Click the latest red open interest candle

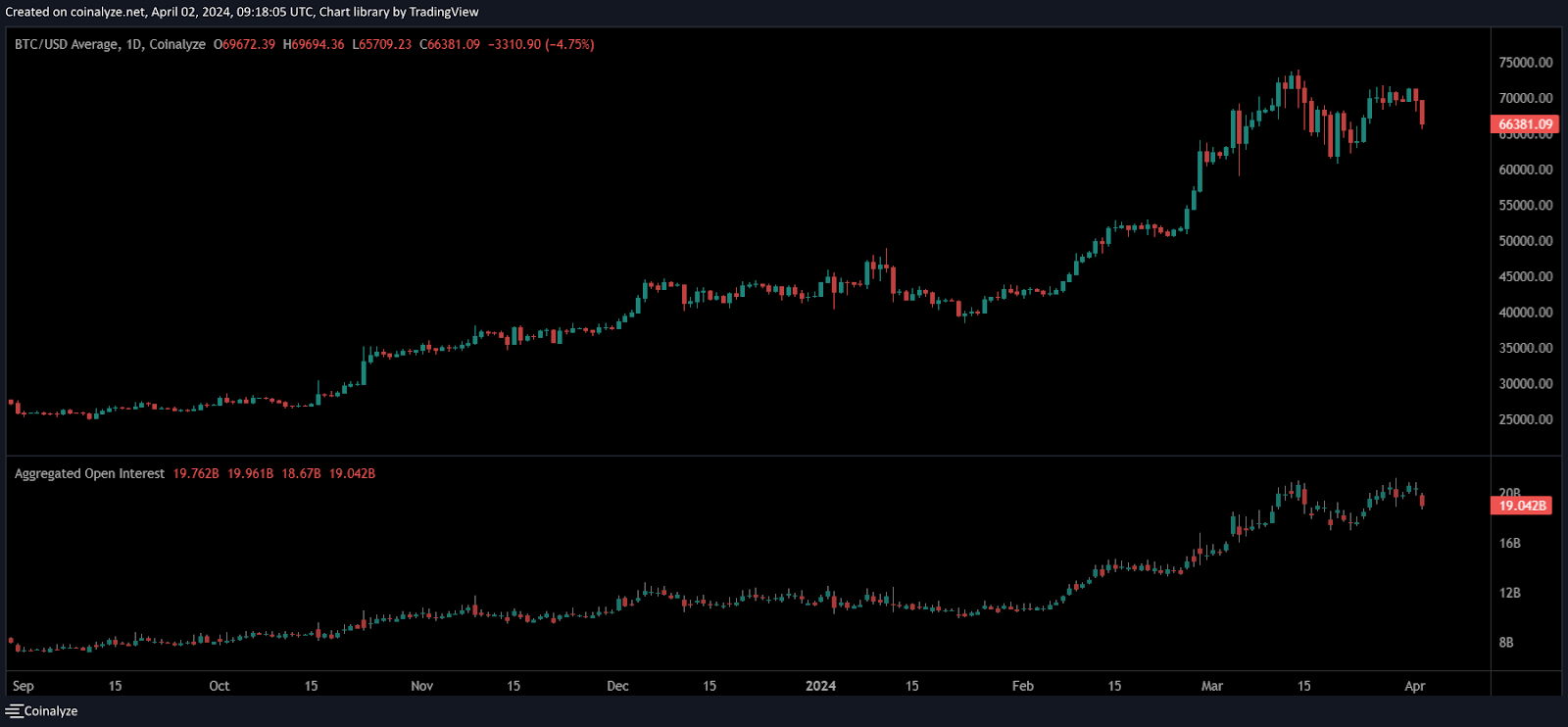pos(1422,501)
